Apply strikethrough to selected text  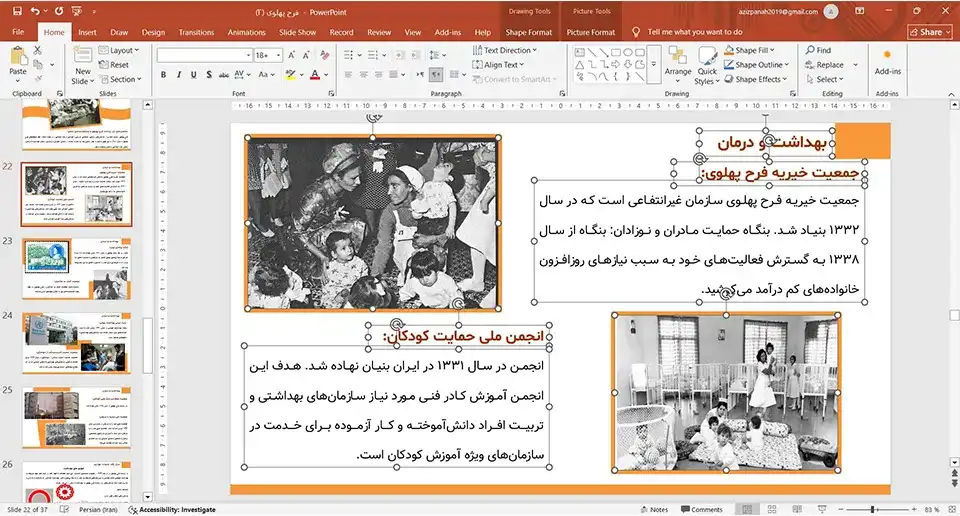(x=223, y=75)
